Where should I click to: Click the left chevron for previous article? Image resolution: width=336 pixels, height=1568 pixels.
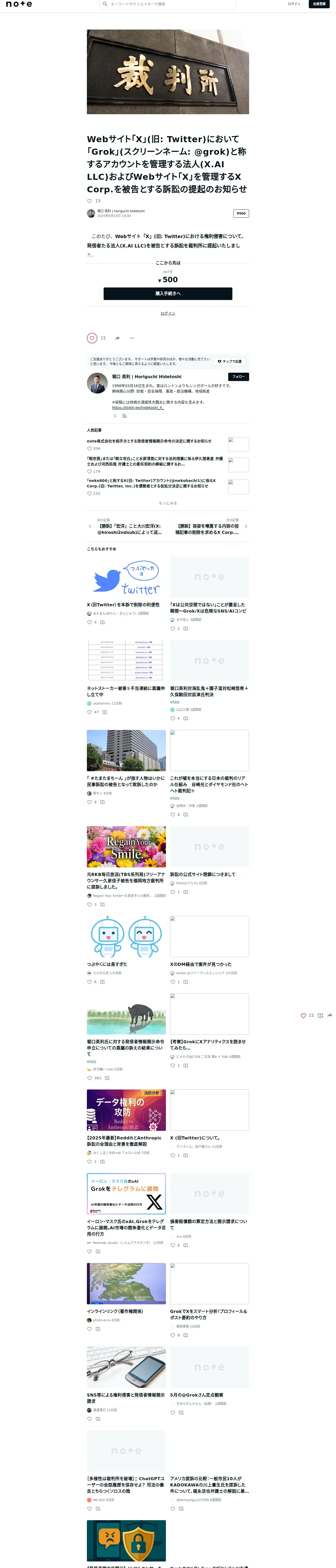tap(90, 527)
